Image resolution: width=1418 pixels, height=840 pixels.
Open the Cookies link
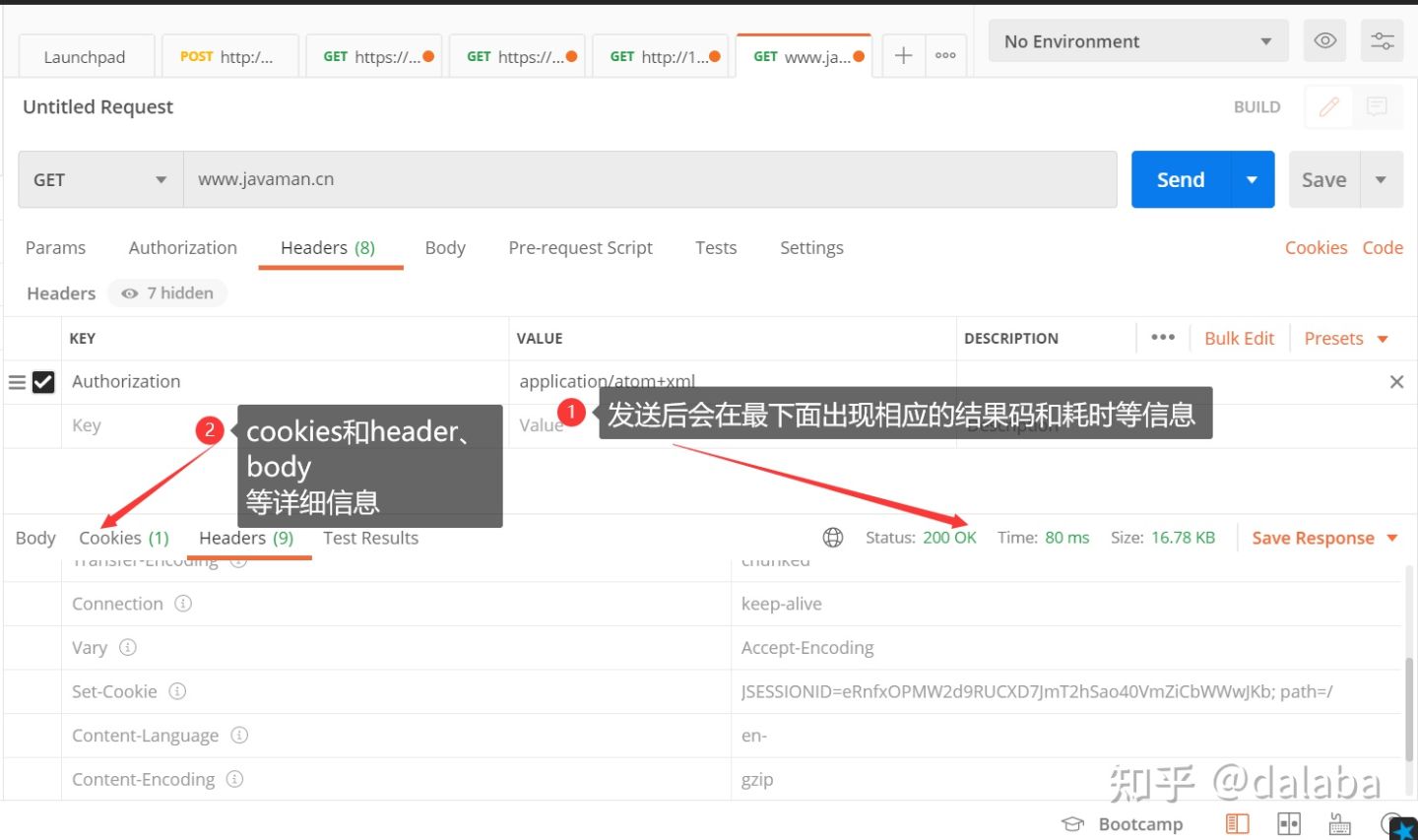click(1316, 248)
